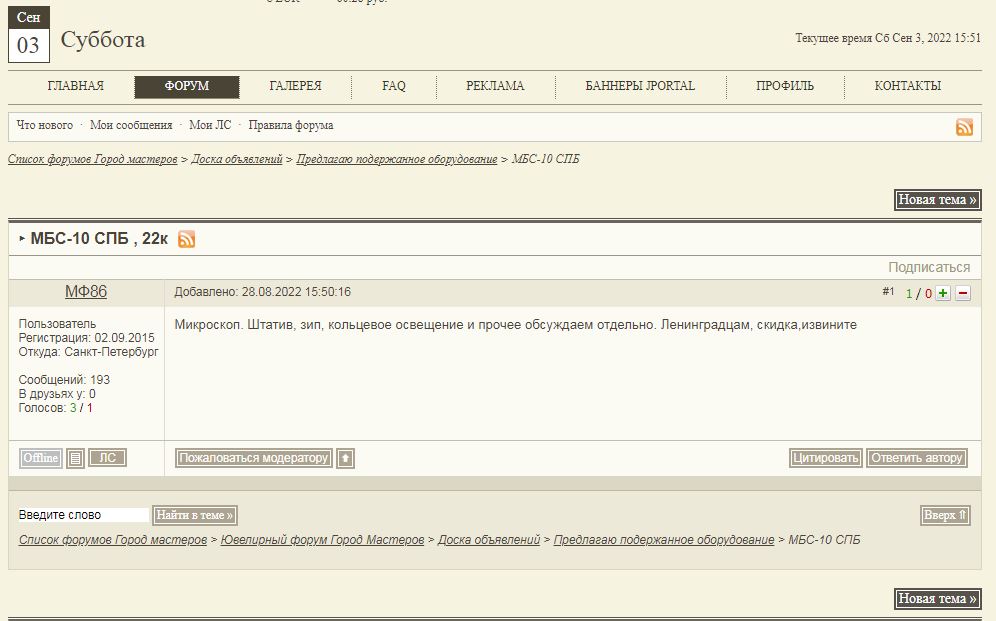Go to the ГАЛЕРЕЯ menu item
The height and width of the screenshot is (621, 996).
[295, 87]
